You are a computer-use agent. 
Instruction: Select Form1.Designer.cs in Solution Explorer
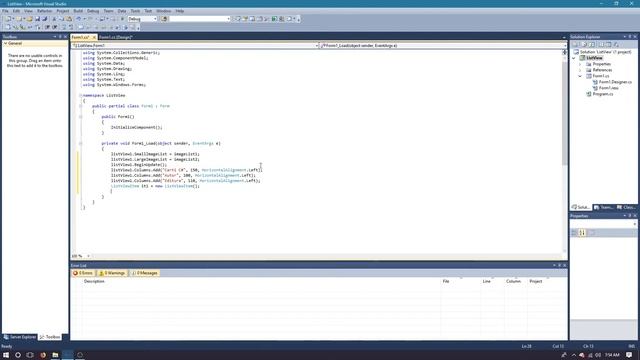click(x=612, y=82)
